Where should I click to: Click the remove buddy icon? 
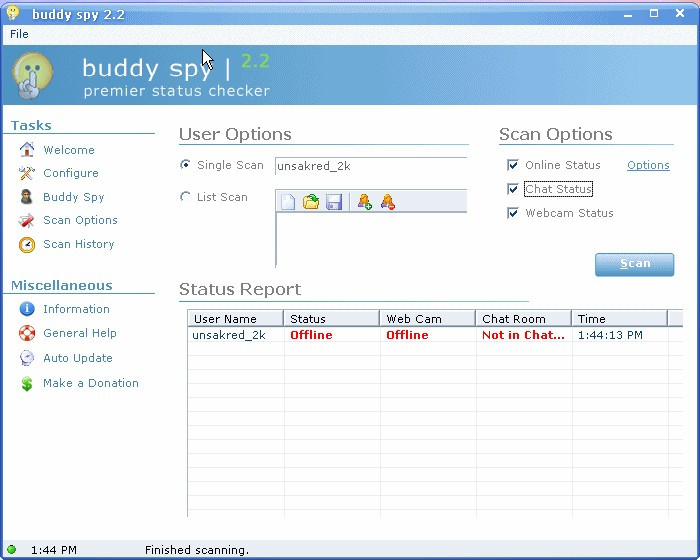[x=388, y=202]
